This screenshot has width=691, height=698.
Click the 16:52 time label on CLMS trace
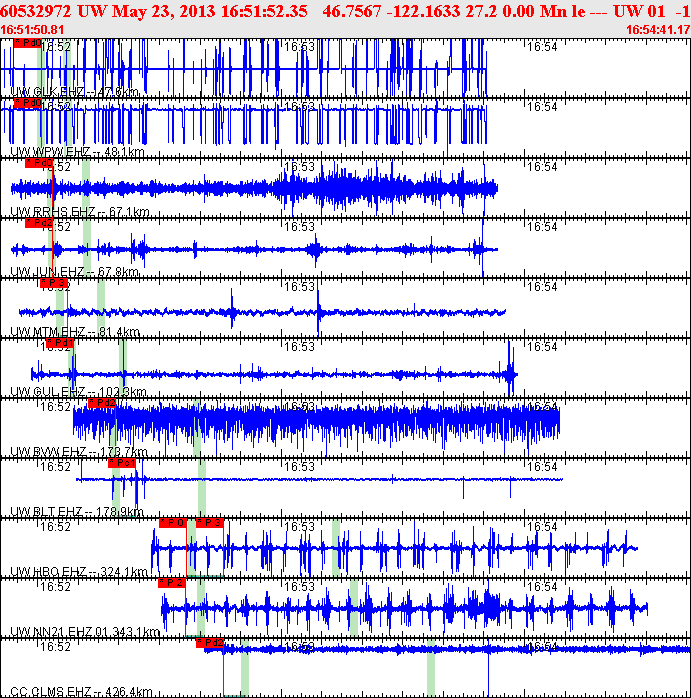pos(56,647)
